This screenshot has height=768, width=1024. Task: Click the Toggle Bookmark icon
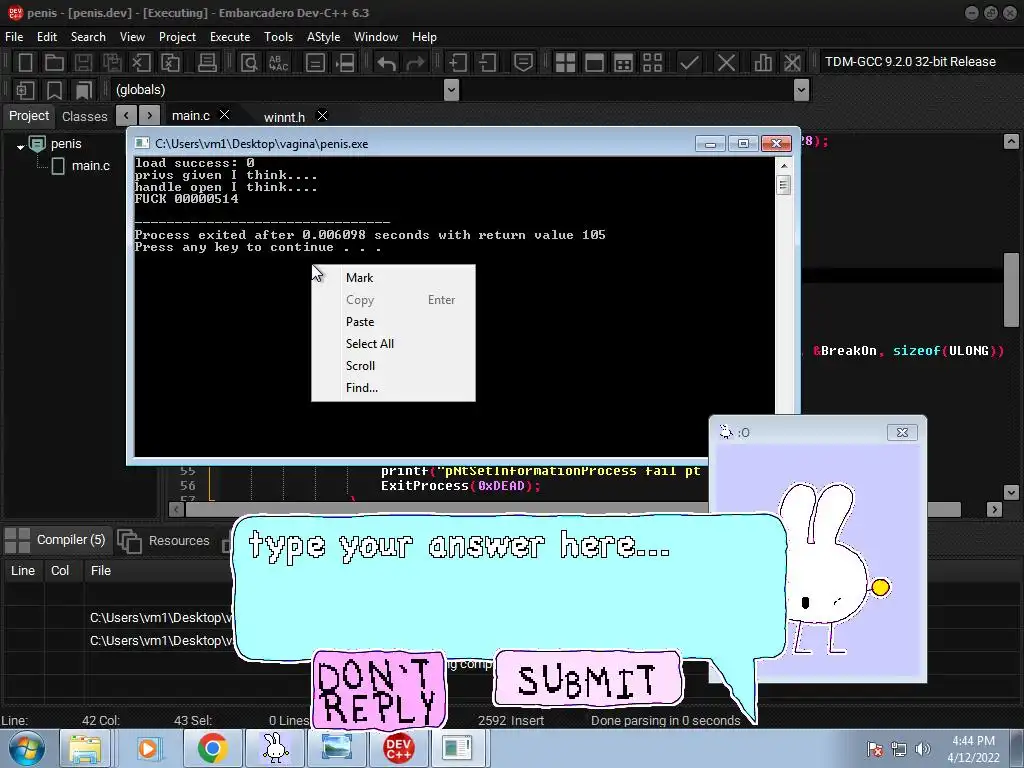54,90
